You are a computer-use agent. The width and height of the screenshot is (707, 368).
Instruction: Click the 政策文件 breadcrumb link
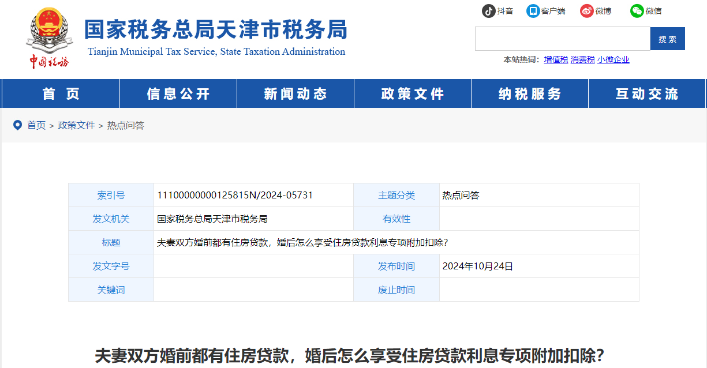pos(76,125)
